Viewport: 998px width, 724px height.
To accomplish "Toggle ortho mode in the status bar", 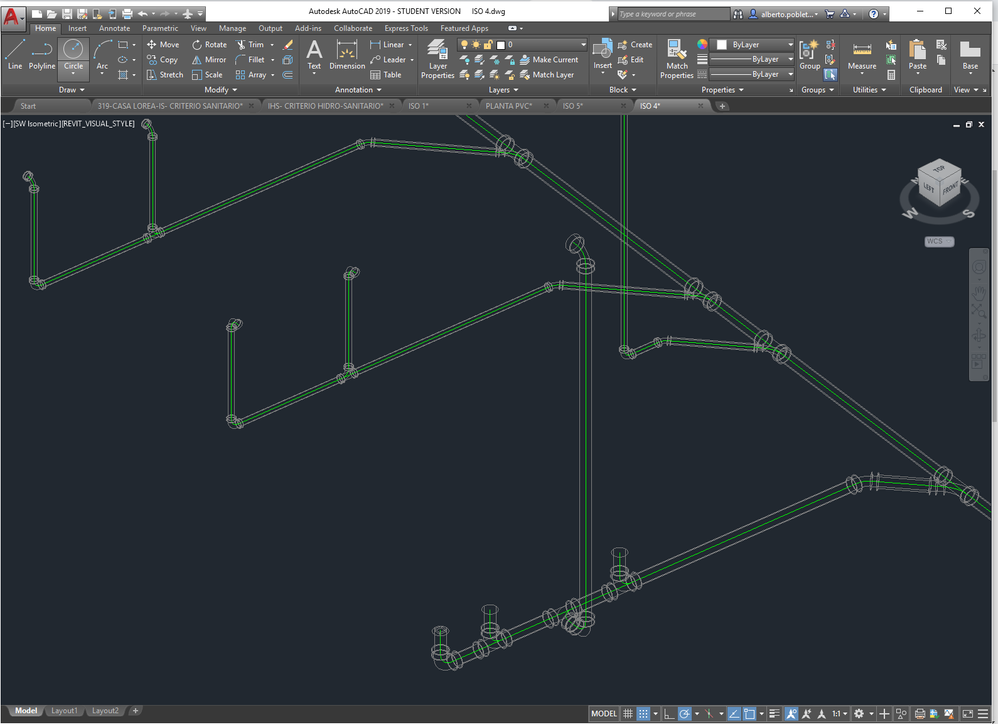I will point(670,713).
